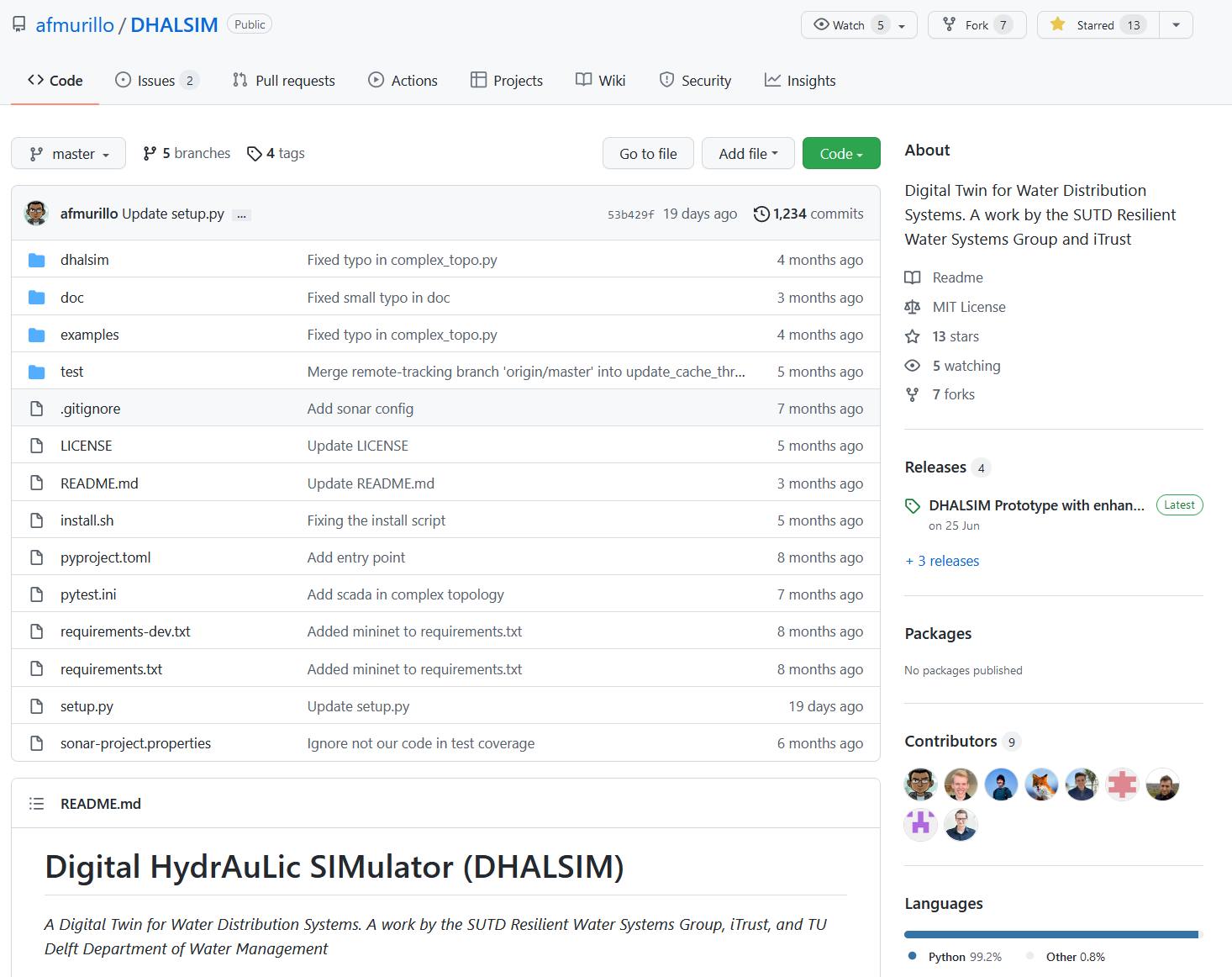This screenshot has height=977, width=1232.
Task: Switch to the Security tab
Action: tap(695, 81)
